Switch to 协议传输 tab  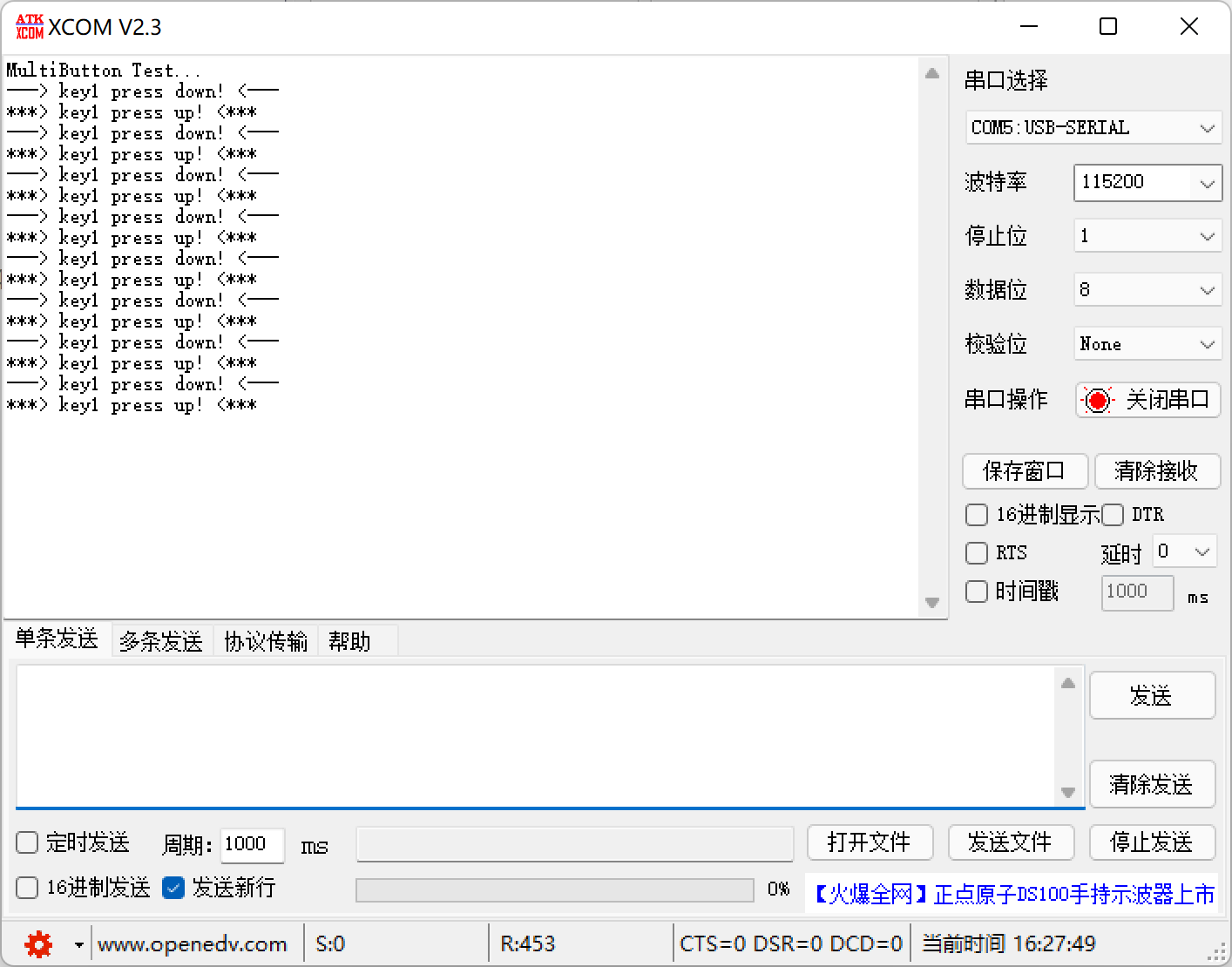tap(266, 641)
